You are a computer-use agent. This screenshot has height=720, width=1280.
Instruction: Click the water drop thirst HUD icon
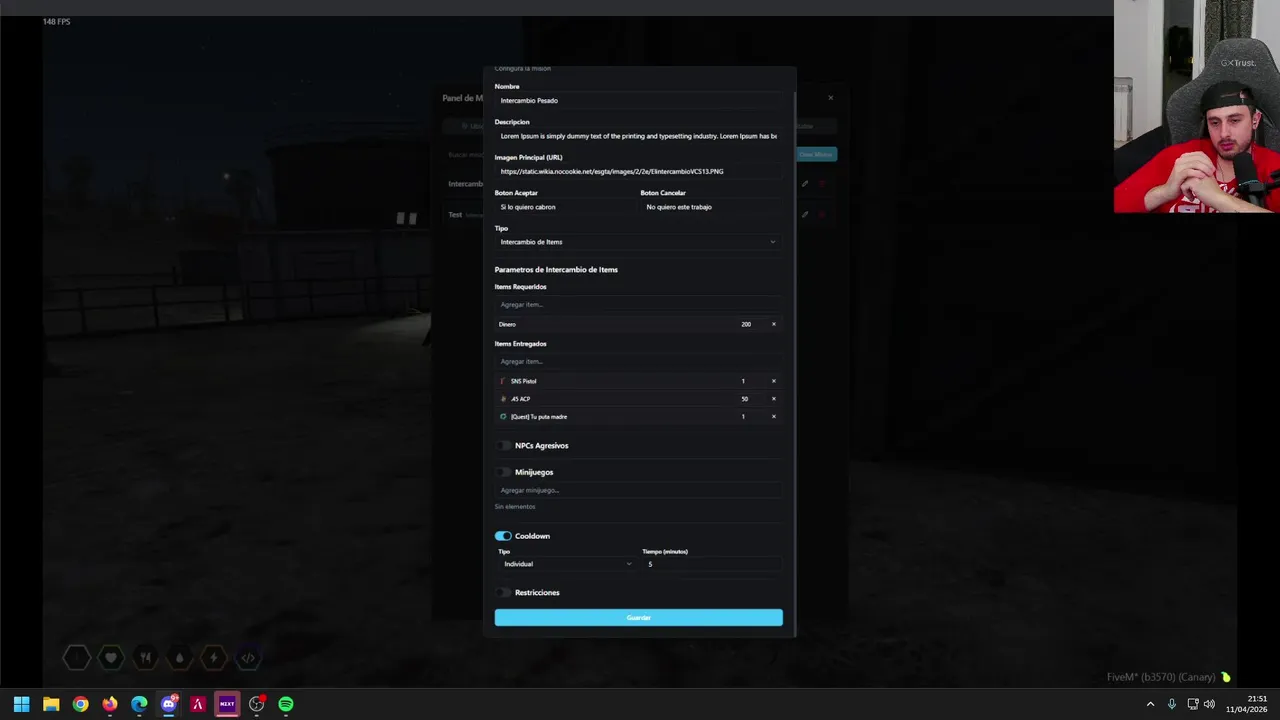click(179, 657)
